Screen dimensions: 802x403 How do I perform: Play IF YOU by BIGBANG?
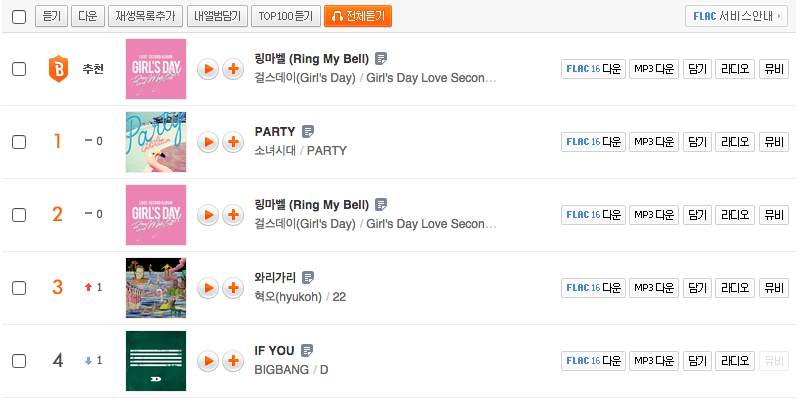[x=208, y=361]
